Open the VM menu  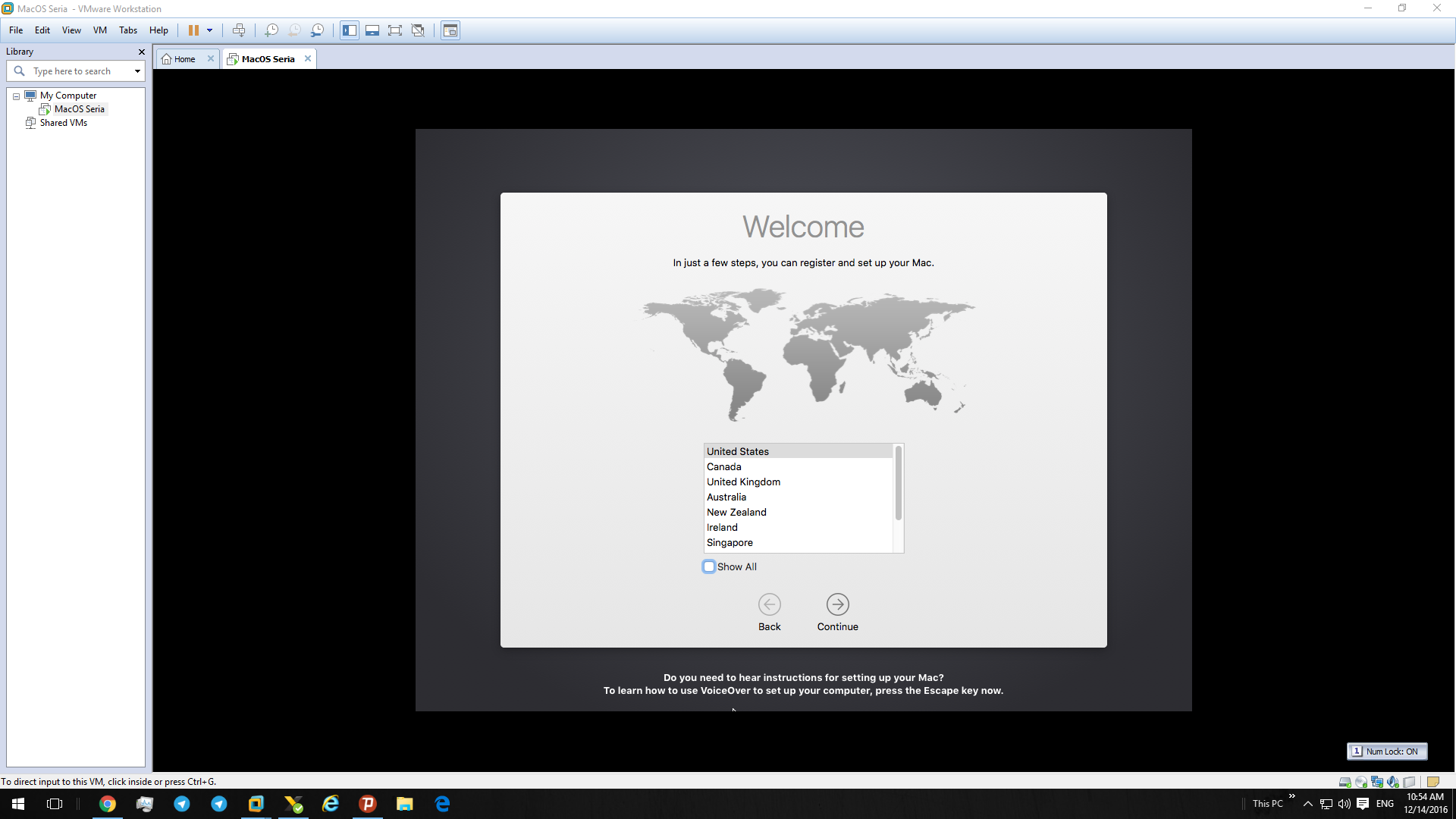pyautogui.click(x=100, y=30)
